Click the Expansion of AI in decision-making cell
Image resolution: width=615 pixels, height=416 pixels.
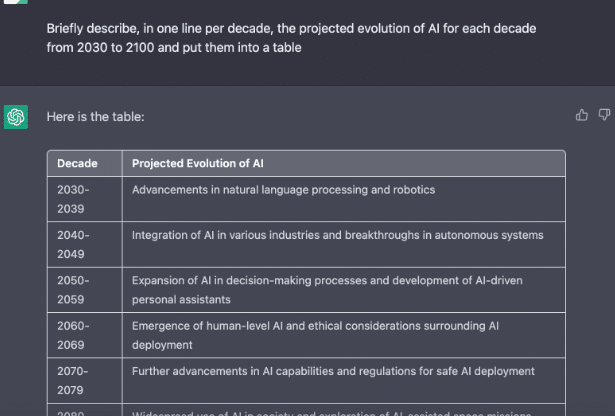[327, 289]
